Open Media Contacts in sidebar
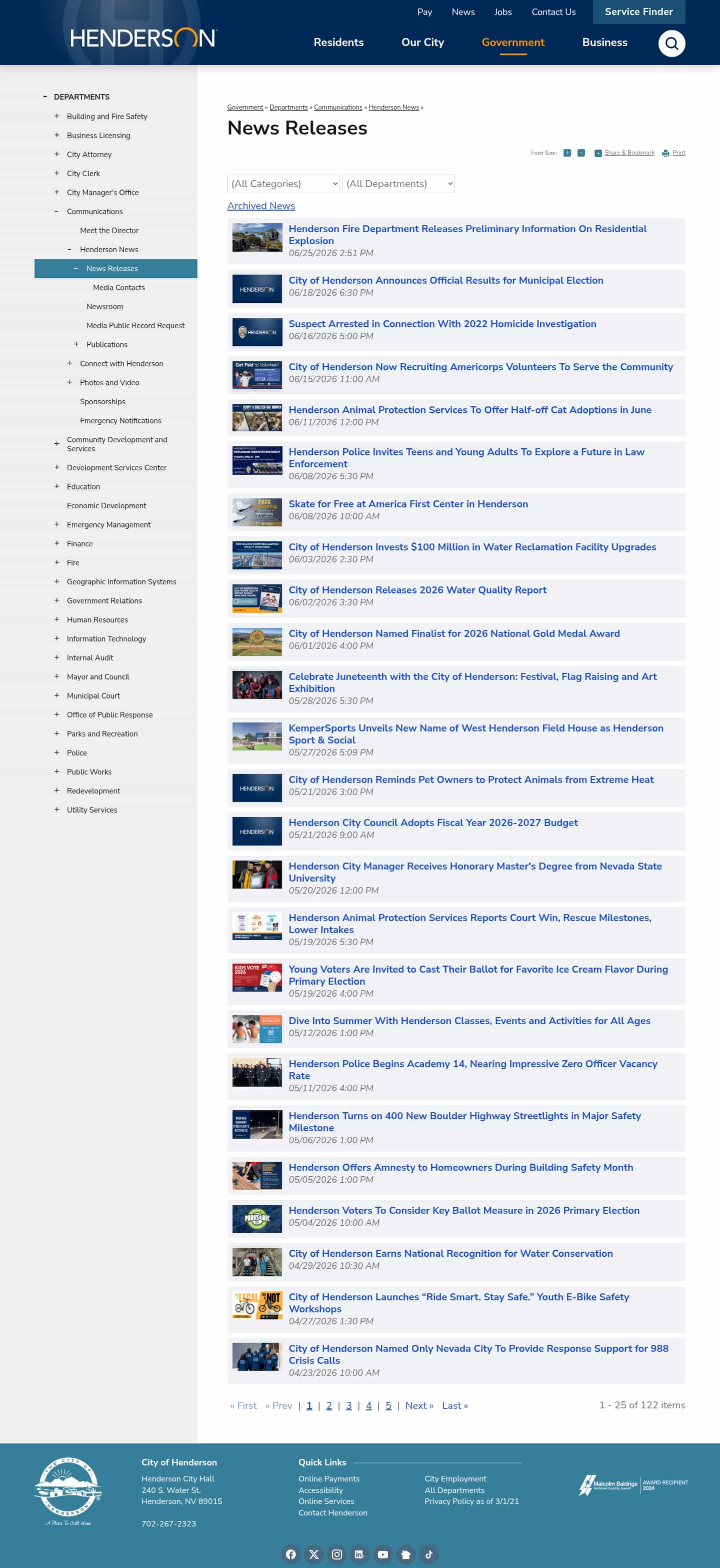Image resolution: width=720 pixels, height=1568 pixels. pos(118,287)
